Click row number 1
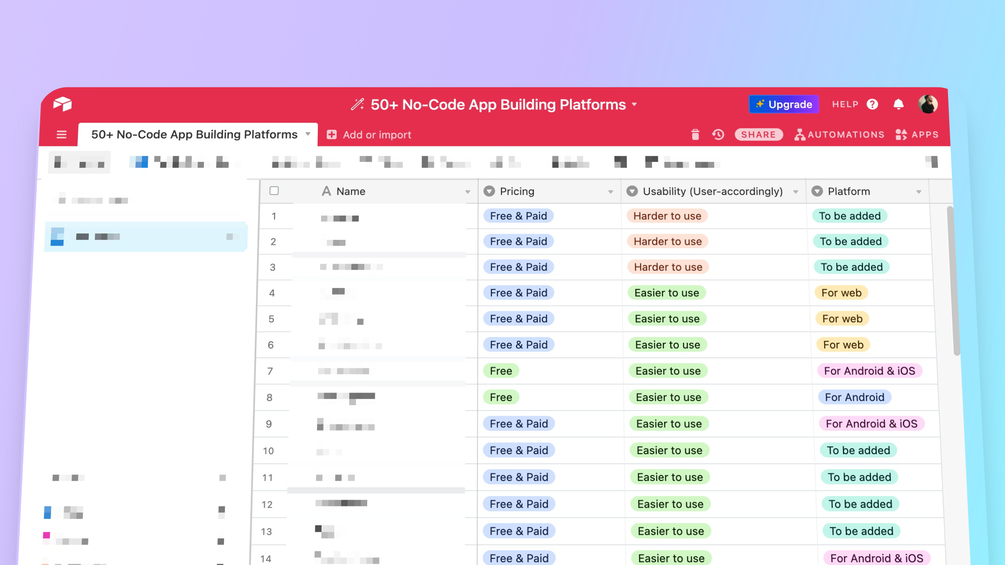Screen dimensions: 1005x565 [274, 216]
